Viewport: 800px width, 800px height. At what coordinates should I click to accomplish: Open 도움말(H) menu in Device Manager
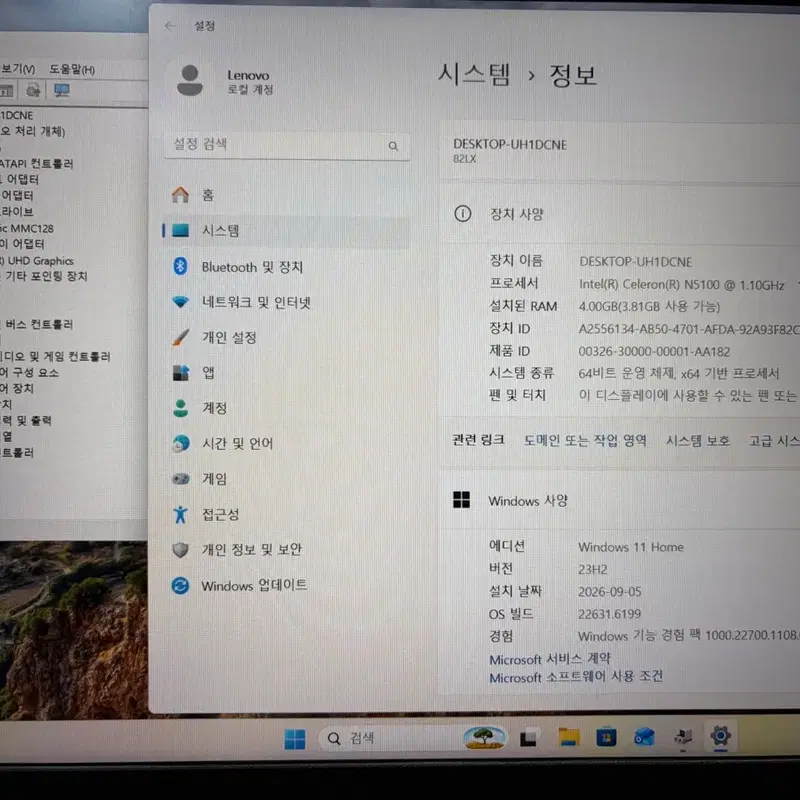click(x=72, y=69)
